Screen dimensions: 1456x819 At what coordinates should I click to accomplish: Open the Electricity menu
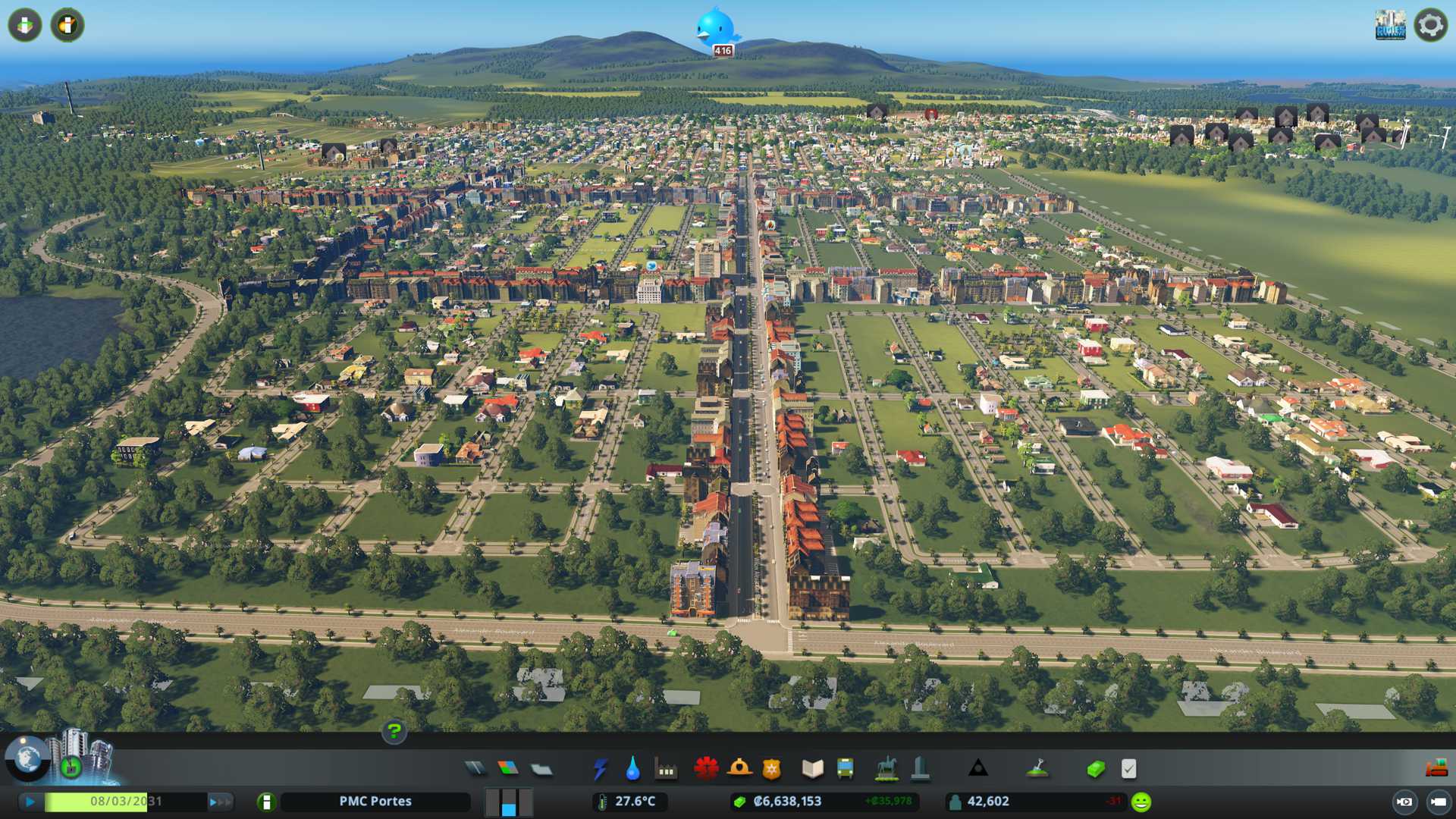coord(600,769)
